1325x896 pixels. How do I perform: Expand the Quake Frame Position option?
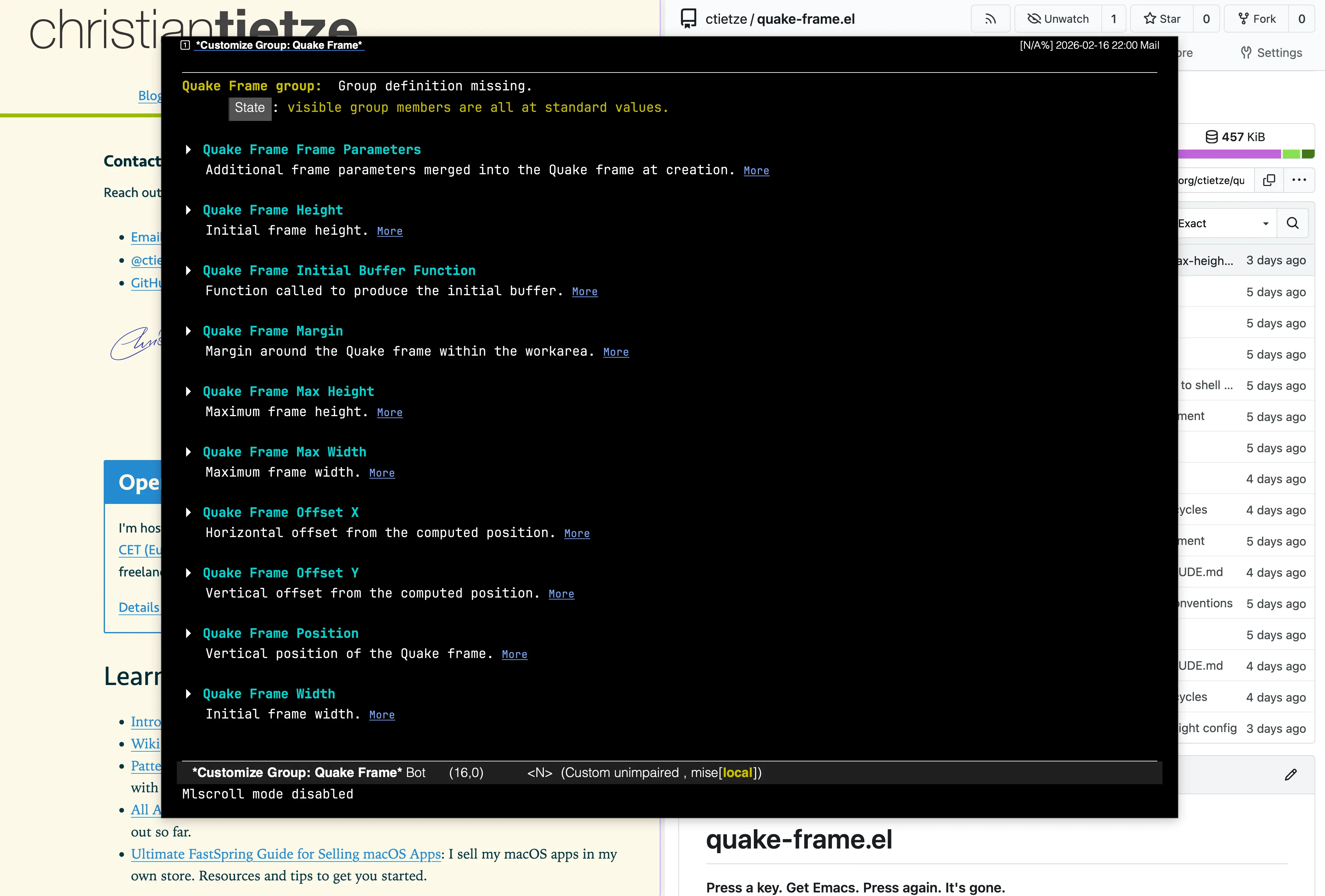188,634
